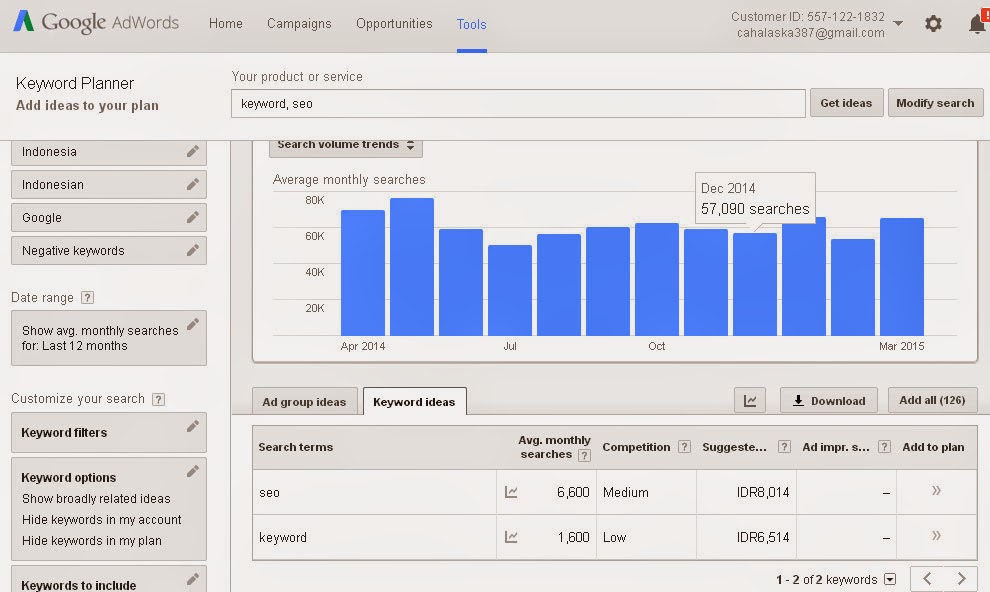990x592 pixels.
Task: Click the chart view icon beside Download
Action: (x=750, y=401)
